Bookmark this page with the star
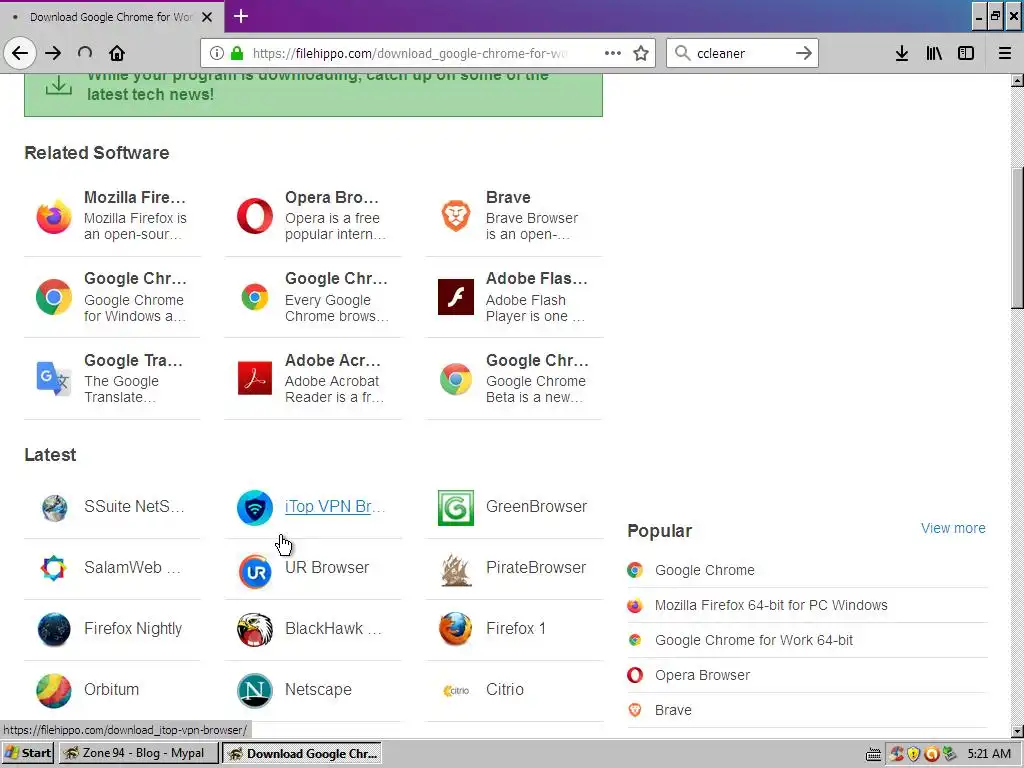The width and height of the screenshot is (1024, 768). tap(641, 53)
